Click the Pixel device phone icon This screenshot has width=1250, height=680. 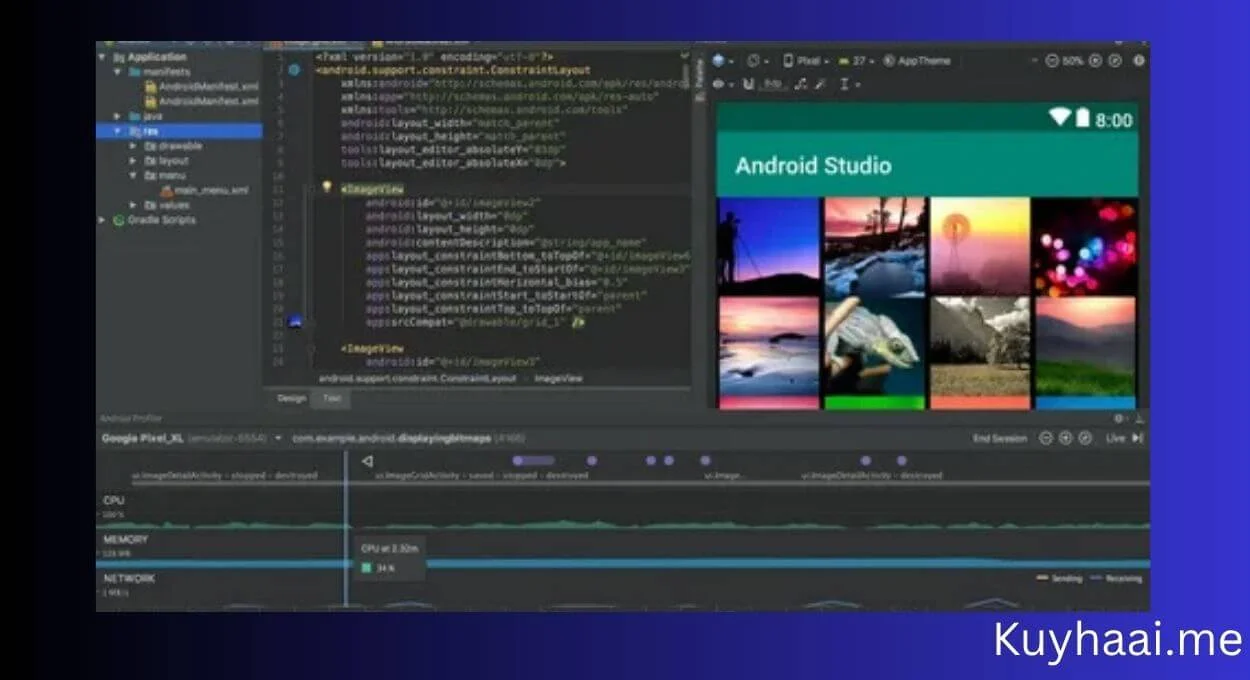[788, 61]
